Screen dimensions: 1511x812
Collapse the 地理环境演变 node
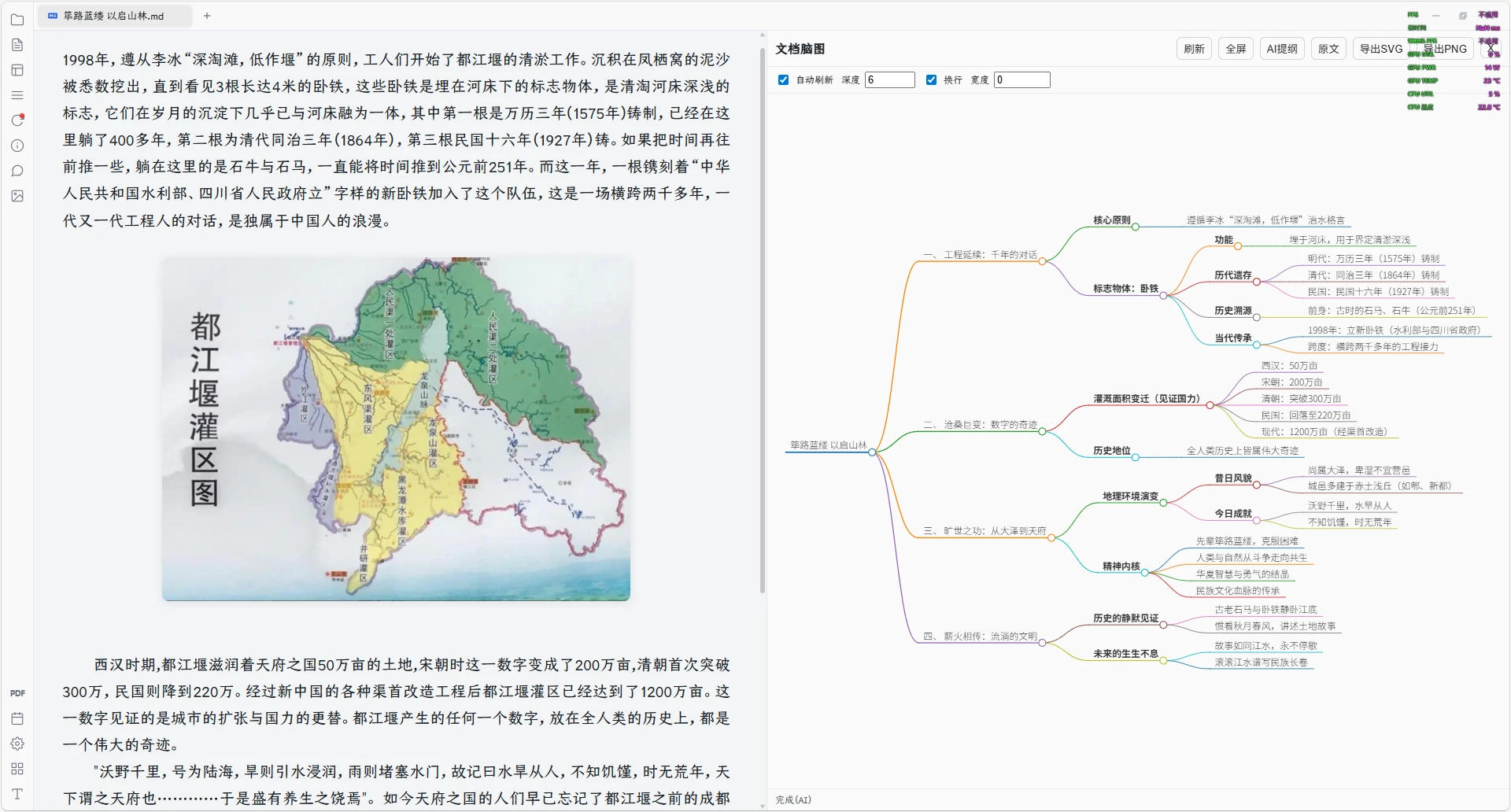point(1163,503)
